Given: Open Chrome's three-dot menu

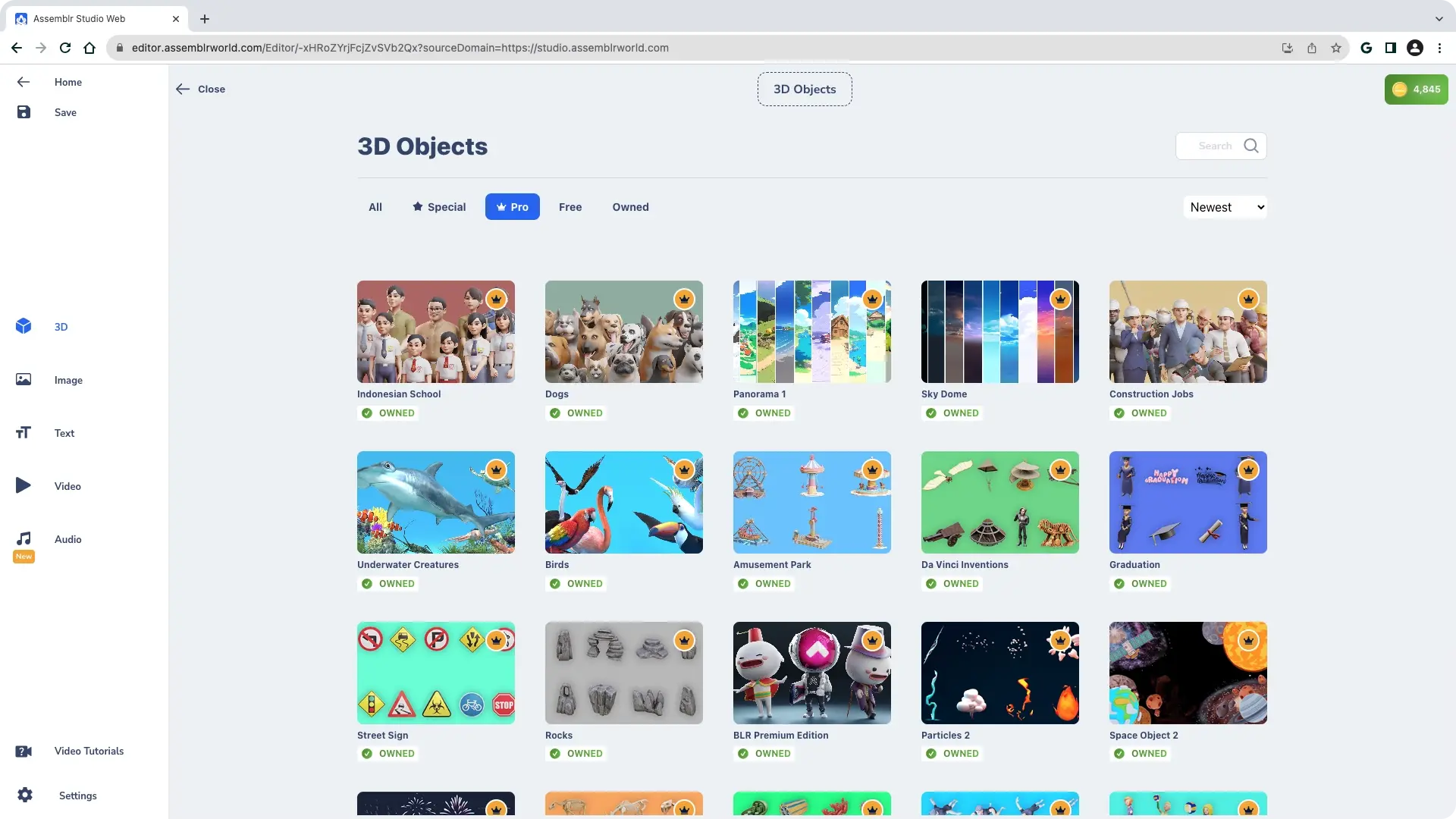Looking at the screenshot, I should [x=1439, y=48].
